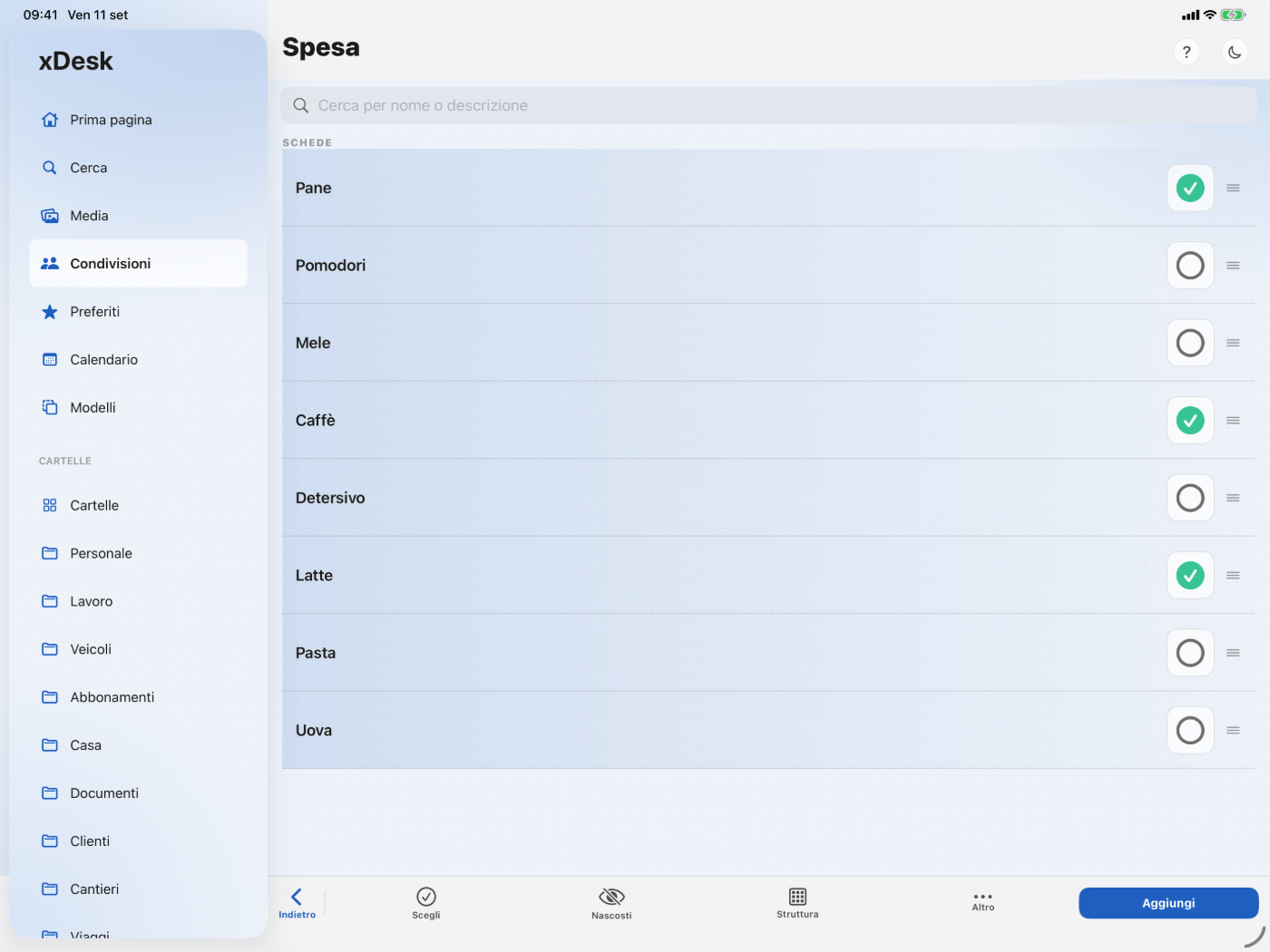Go to Prima pagina in sidebar
The height and width of the screenshot is (952, 1270).
pos(138,120)
